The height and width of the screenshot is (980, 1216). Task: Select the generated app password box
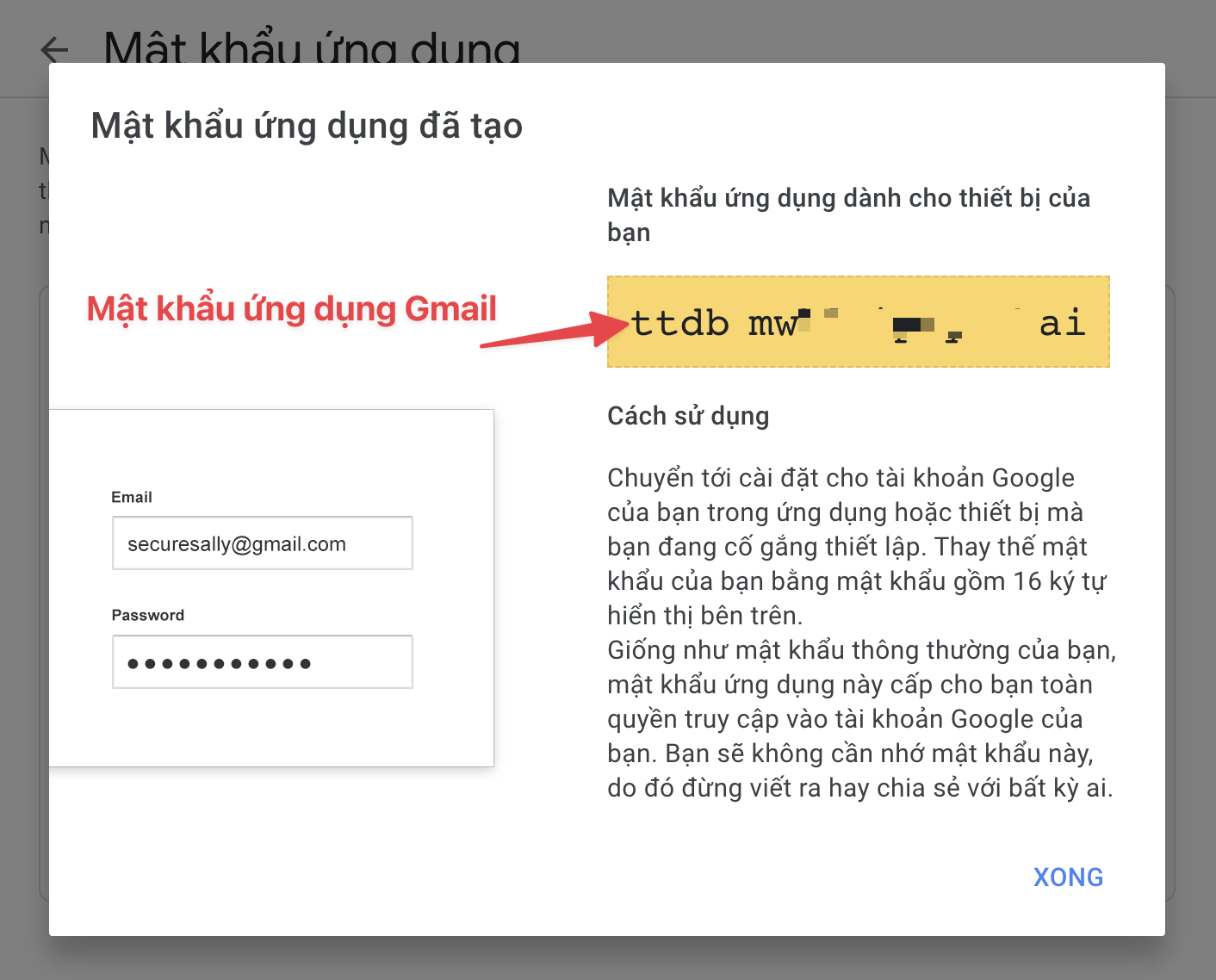click(859, 322)
